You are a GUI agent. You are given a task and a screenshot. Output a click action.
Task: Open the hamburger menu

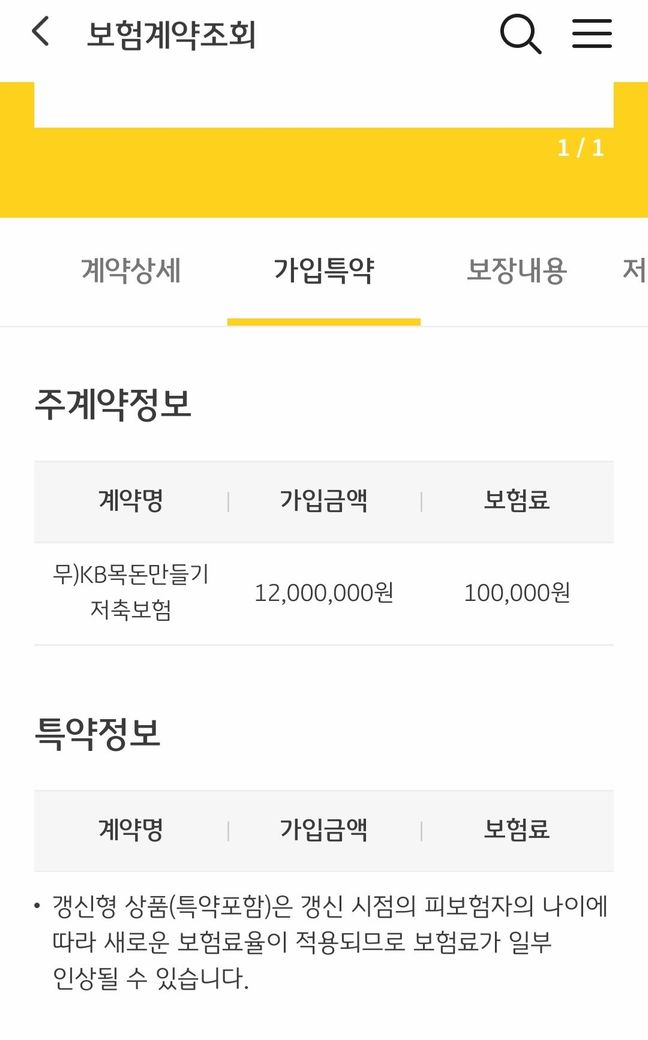(x=591, y=34)
